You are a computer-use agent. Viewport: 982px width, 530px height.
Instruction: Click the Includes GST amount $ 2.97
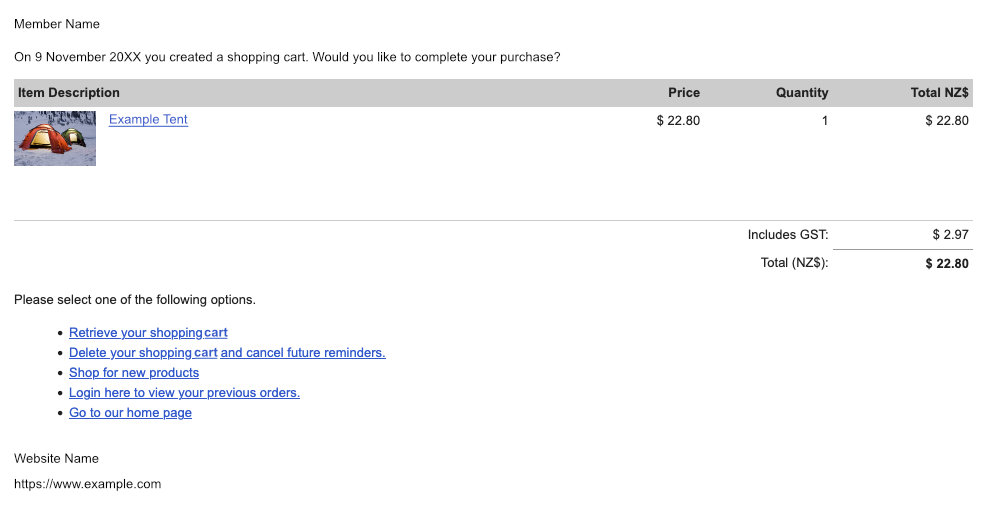[x=950, y=235]
